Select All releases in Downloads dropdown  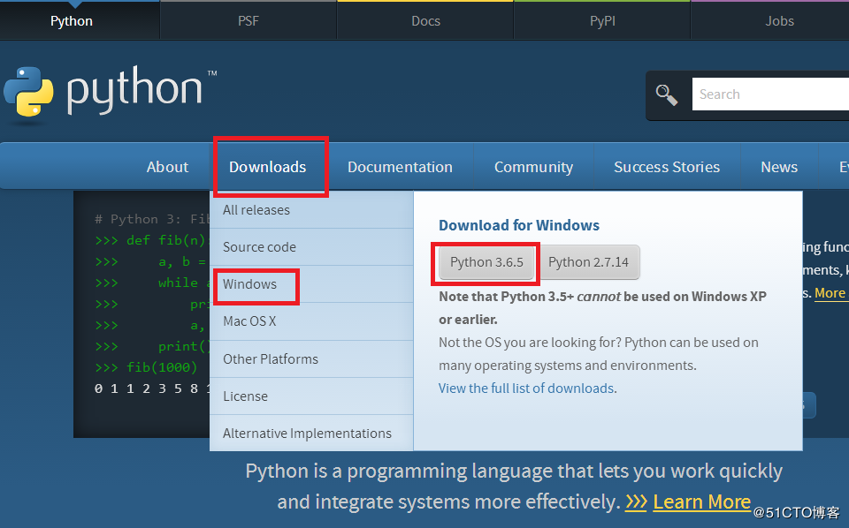tap(311, 210)
